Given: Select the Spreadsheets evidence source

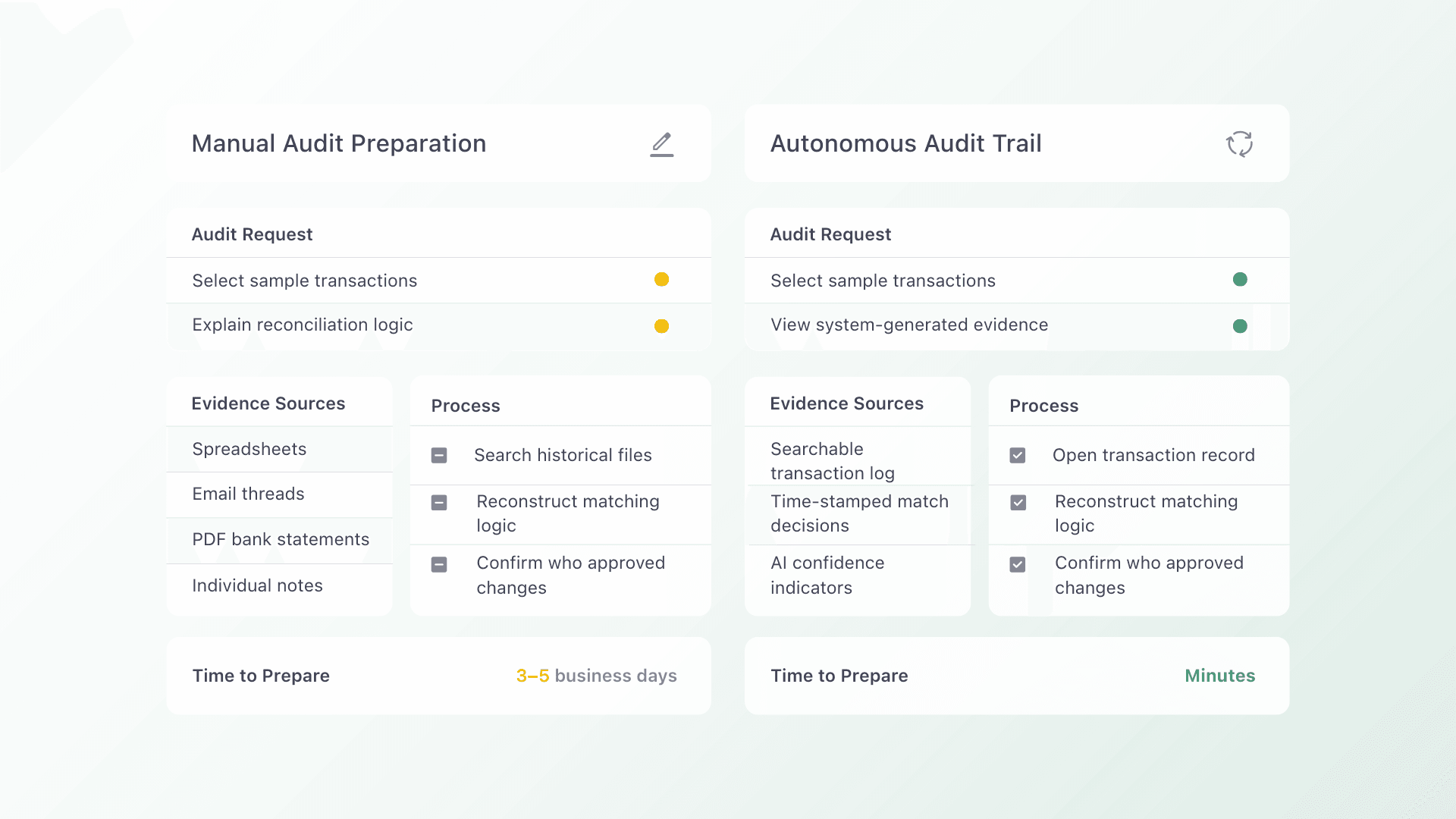Looking at the screenshot, I should (x=249, y=449).
